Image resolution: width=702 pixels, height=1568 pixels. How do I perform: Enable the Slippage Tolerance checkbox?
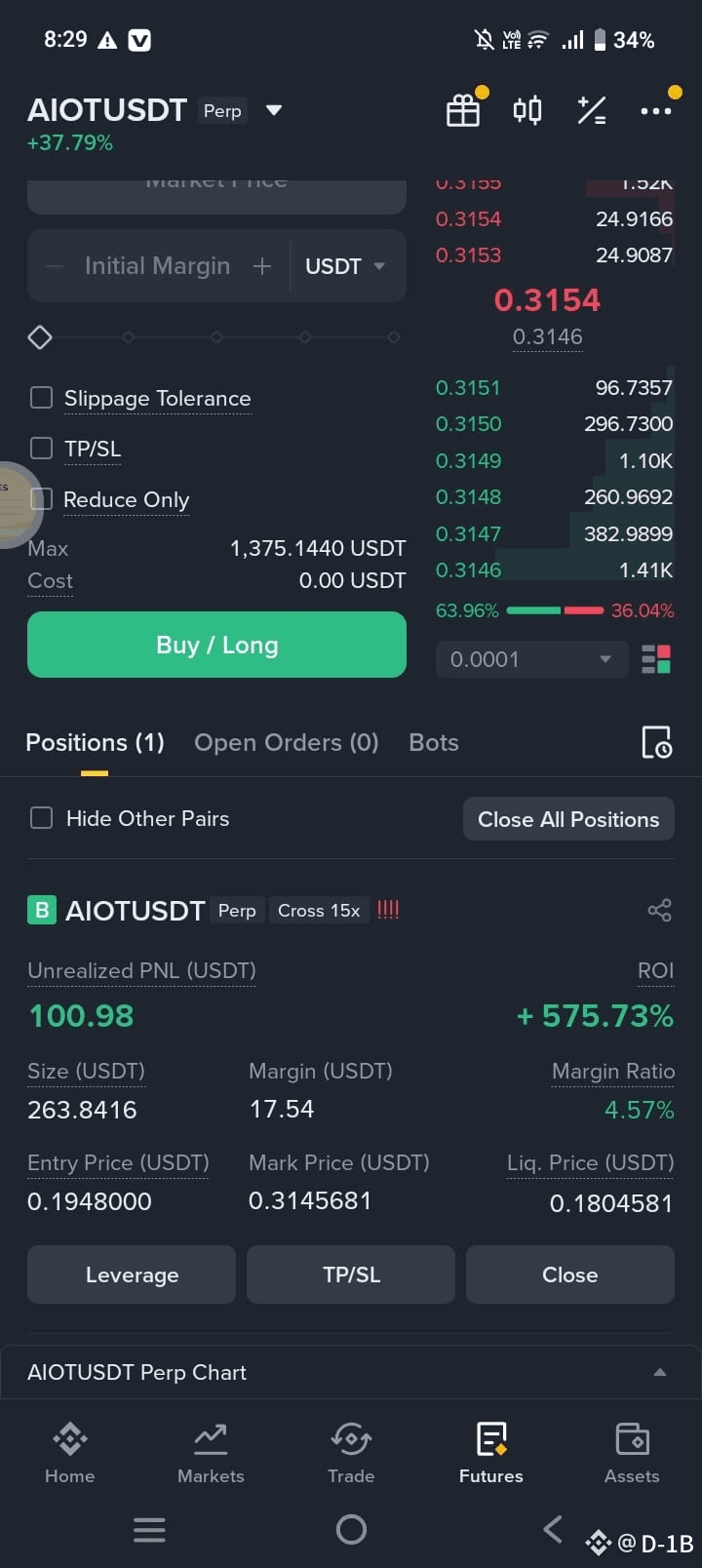point(41,398)
